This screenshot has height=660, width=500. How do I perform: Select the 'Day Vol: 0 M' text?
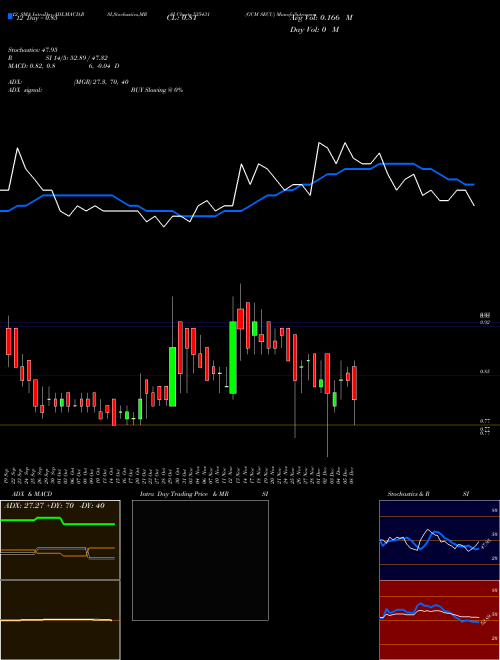click(314, 30)
